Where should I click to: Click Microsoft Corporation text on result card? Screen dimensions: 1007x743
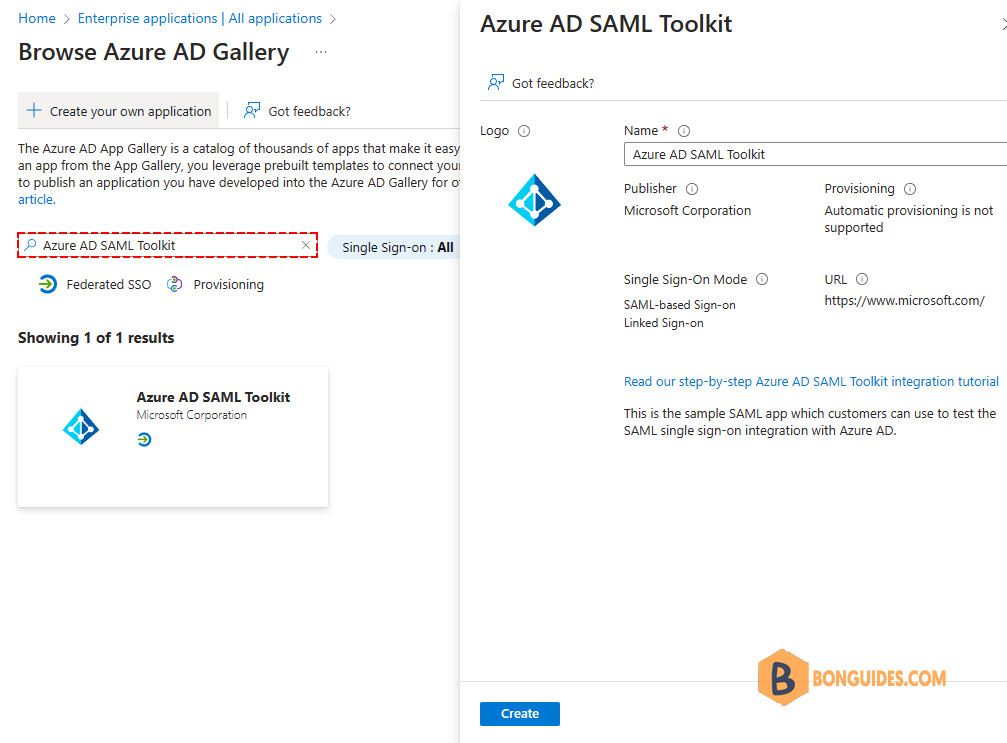pos(191,415)
